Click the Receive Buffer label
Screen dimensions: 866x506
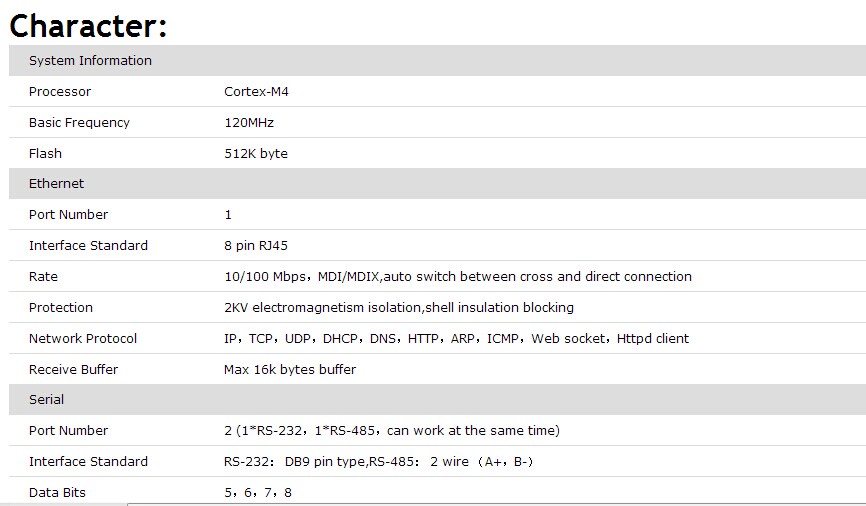point(73,370)
